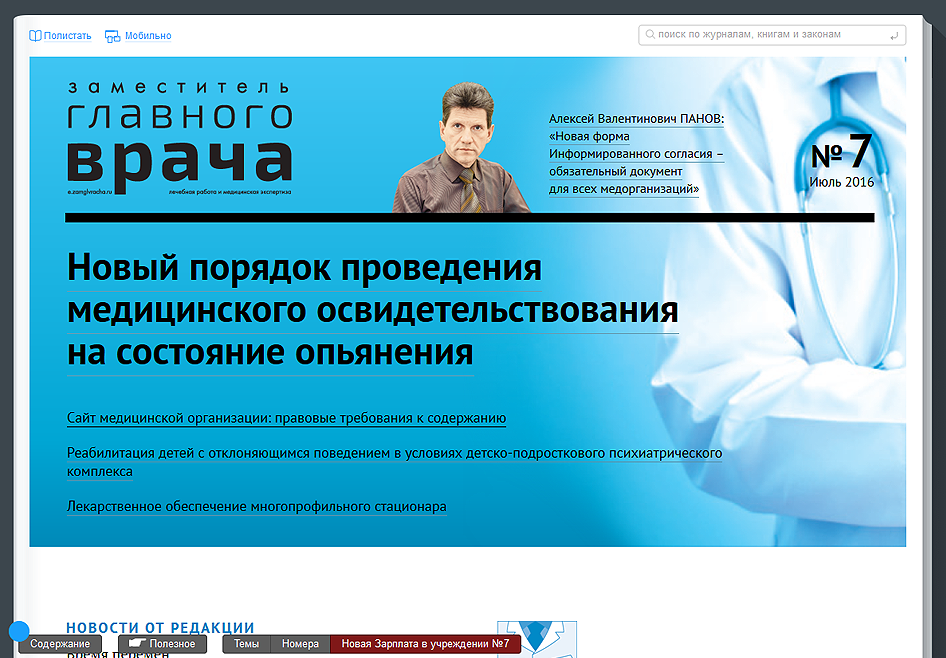The height and width of the screenshot is (658, 946).
Task: Open the Темы tab in bottom bar
Action: coord(246,644)
